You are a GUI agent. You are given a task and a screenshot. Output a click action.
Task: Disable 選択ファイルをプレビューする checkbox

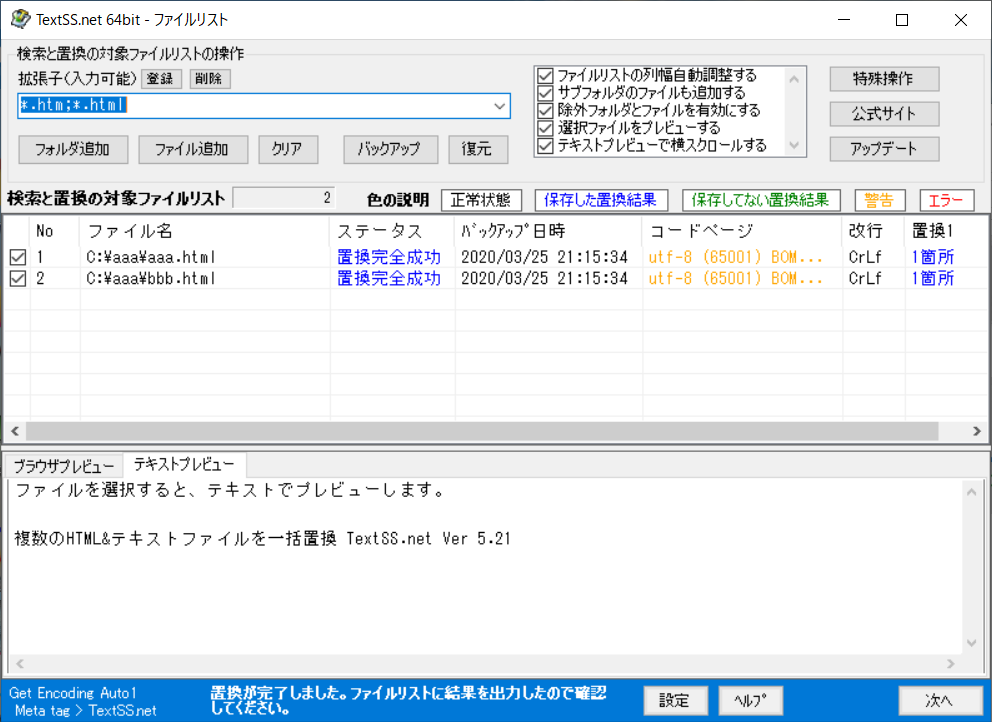[x=545, y=128]
